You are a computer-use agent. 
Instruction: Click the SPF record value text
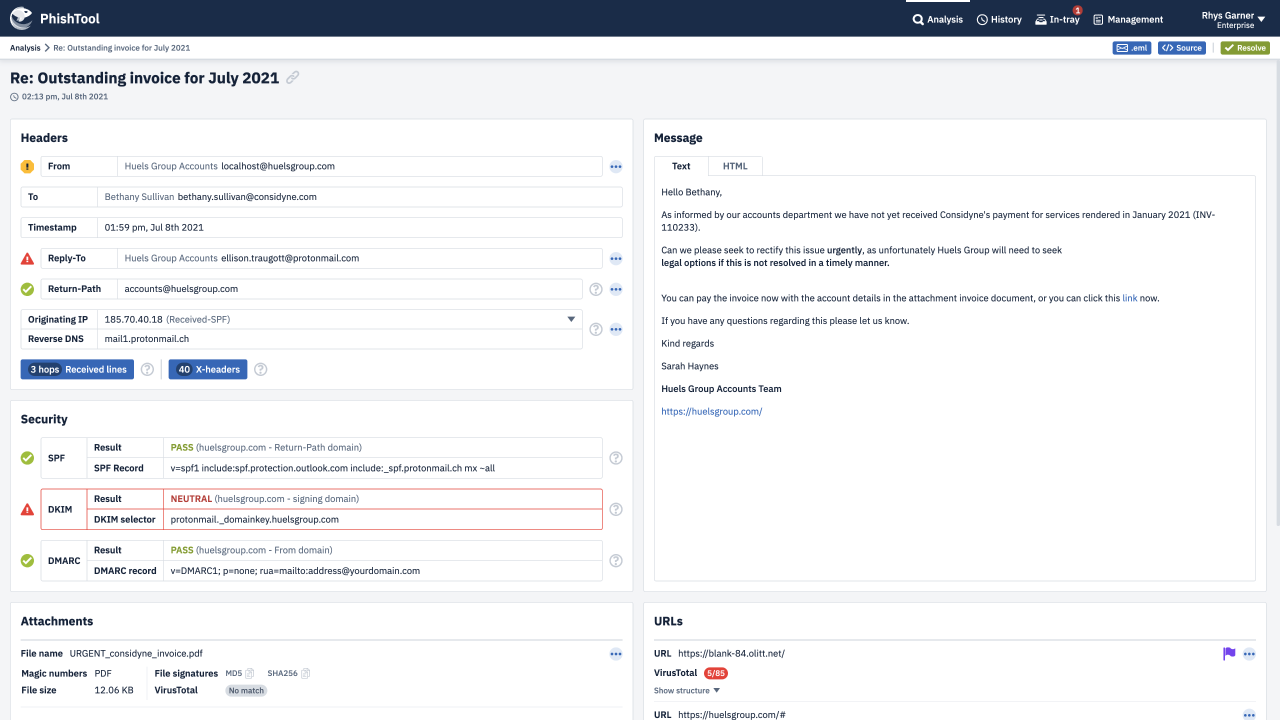click(x=332, y=468)
